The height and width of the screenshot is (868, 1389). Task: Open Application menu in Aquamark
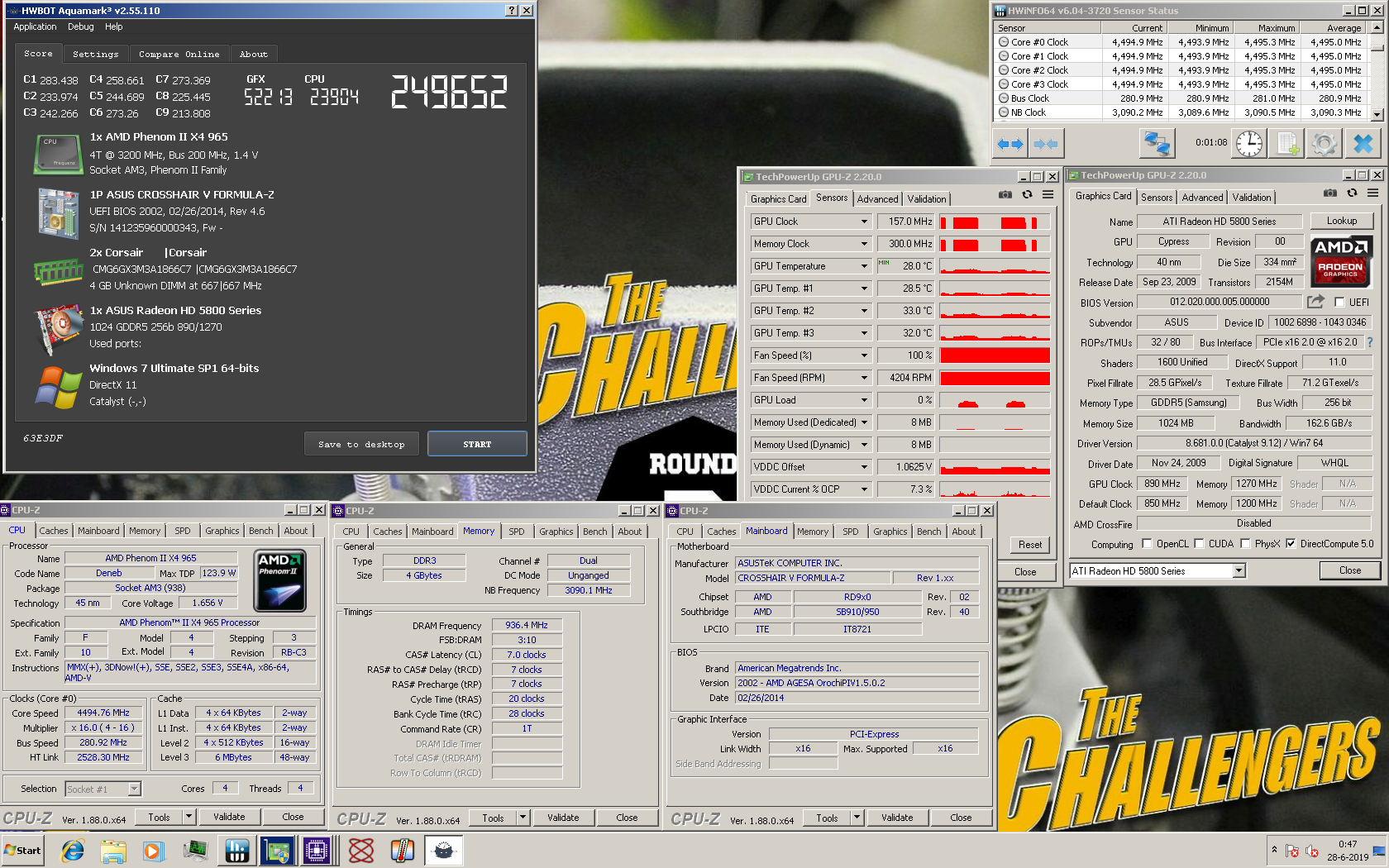coord(35,26)
